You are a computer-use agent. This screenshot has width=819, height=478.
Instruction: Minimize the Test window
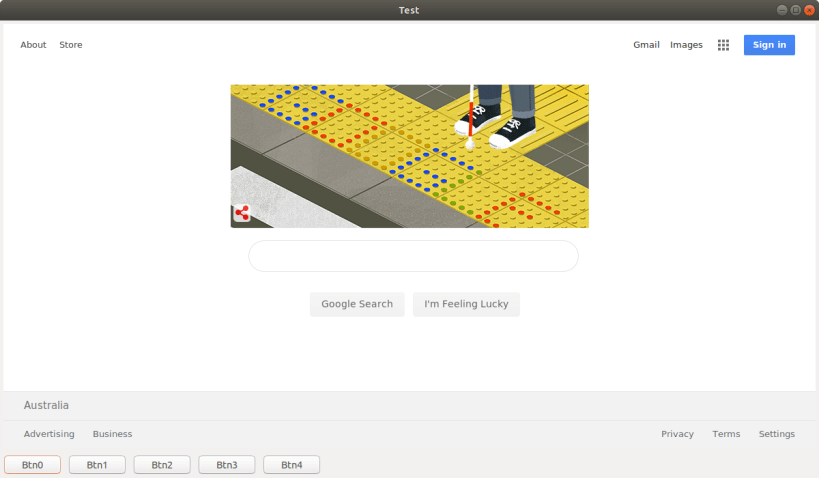[x=782, y=10]
